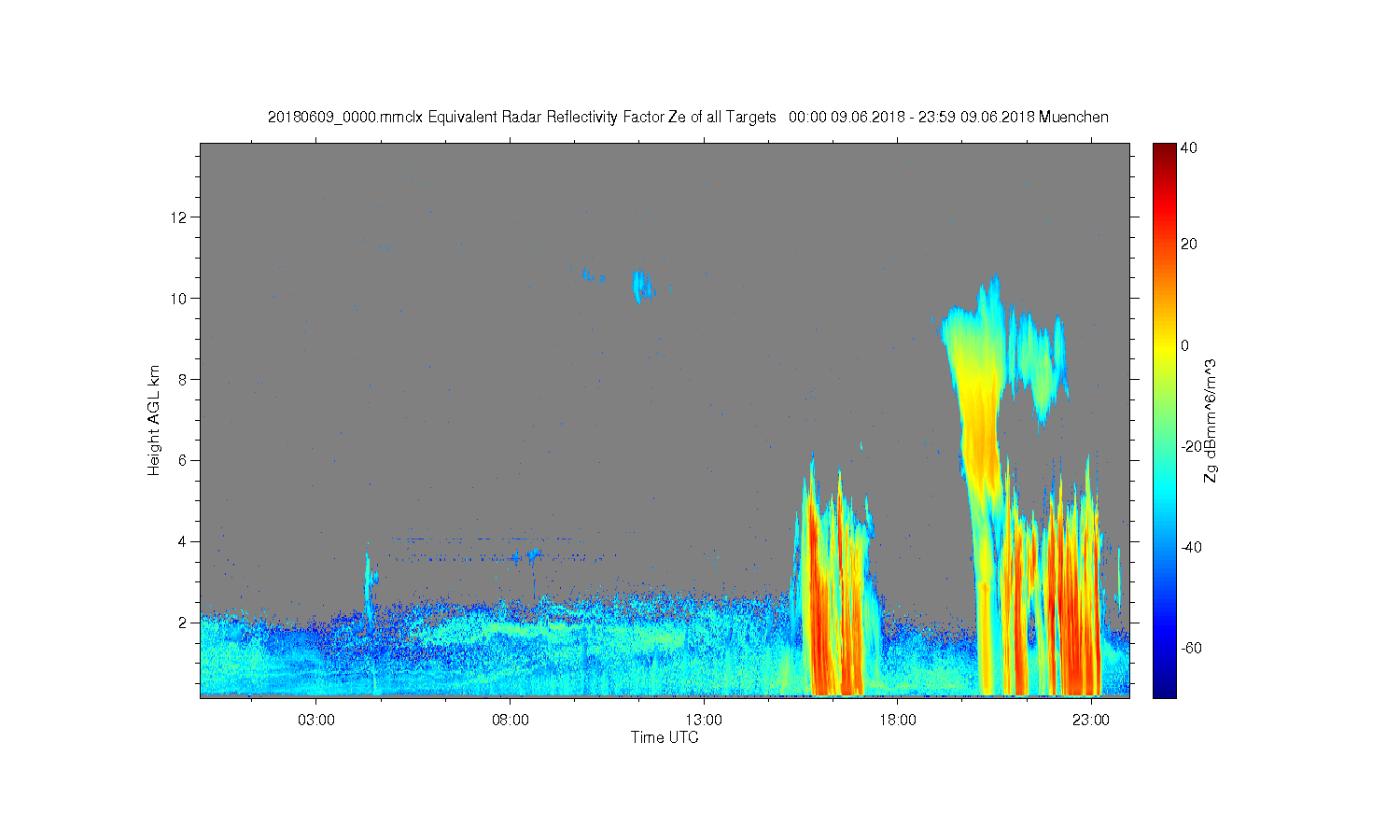Click the reflectivity color scale bar
The image size is (1400, 840).
[x=1164, y=420]
